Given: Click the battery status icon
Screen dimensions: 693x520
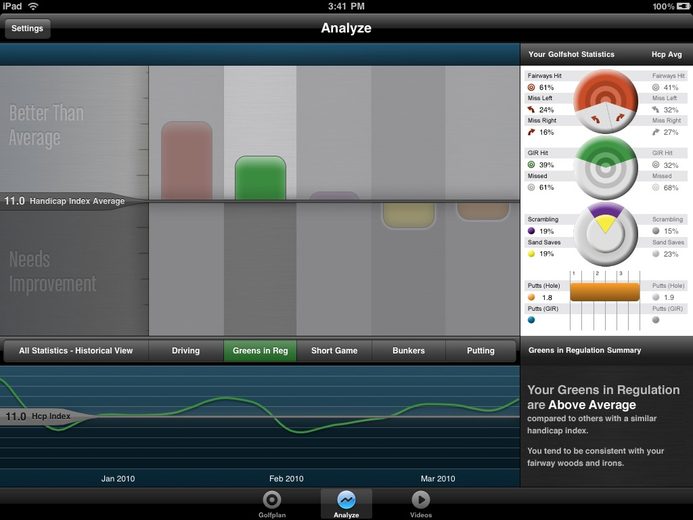Looking at the screenshot, I should coord(683,6).
